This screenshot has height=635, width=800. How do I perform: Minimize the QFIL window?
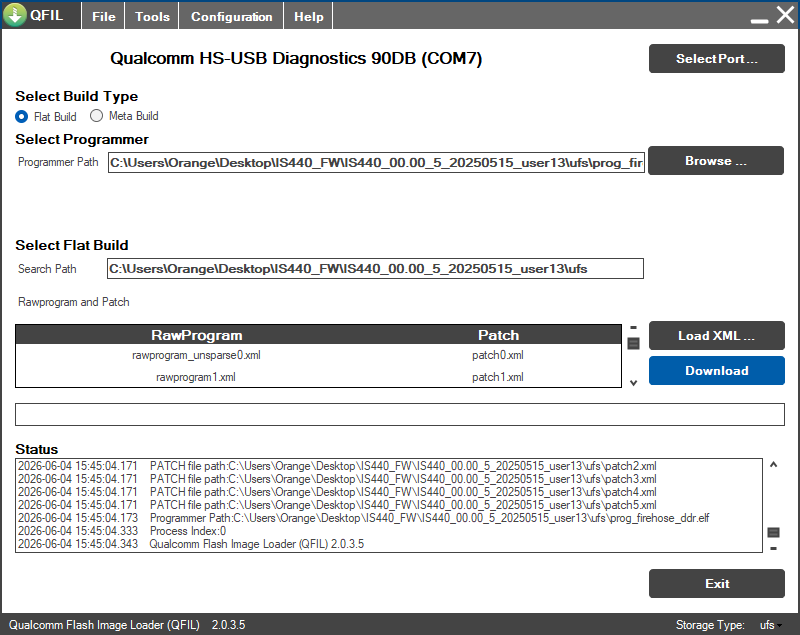pyautogui.click(x=759, y=20)
